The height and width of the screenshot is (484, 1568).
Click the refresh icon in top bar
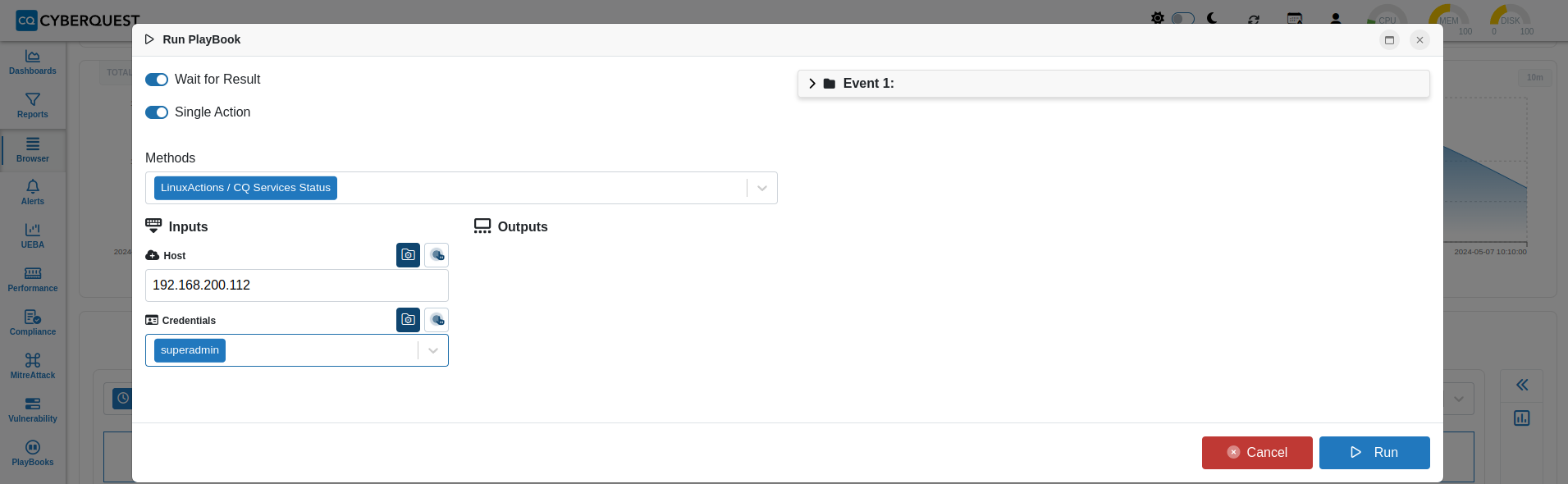pos(1254,20)
